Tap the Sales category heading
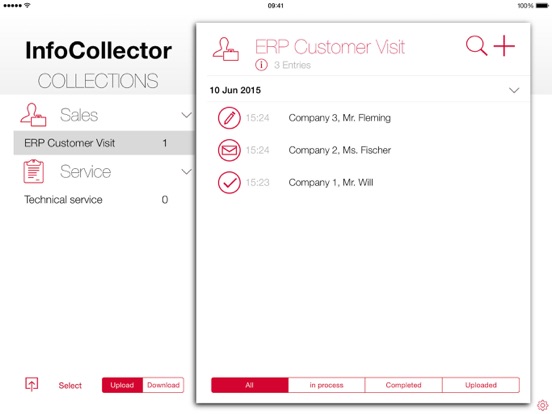Image resolution: width=552 pixels, height=414 pixels. (79, 115)
